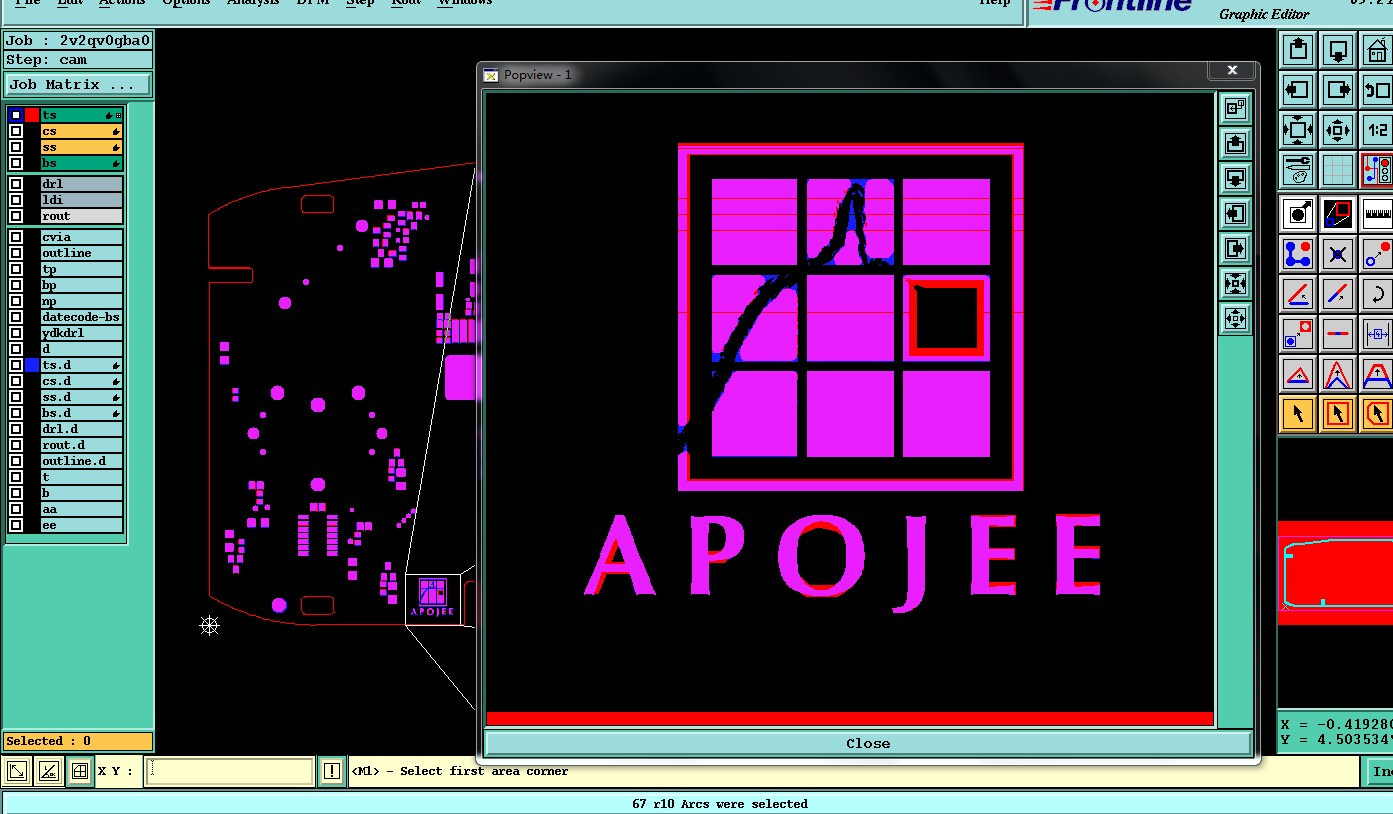The height and width of the screenshot is (814, 1393).
Task: Select the ldi layer name
Action: click(81, 200)
